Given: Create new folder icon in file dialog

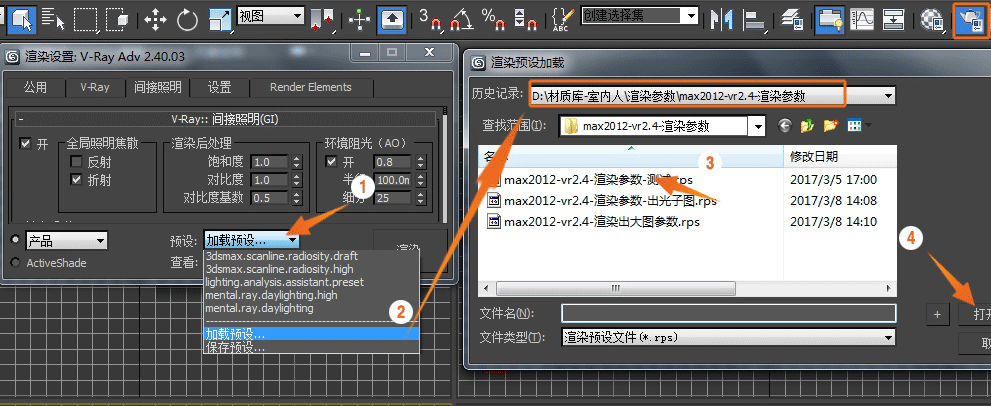Looking at the screenshot, I should coord(830,126).
